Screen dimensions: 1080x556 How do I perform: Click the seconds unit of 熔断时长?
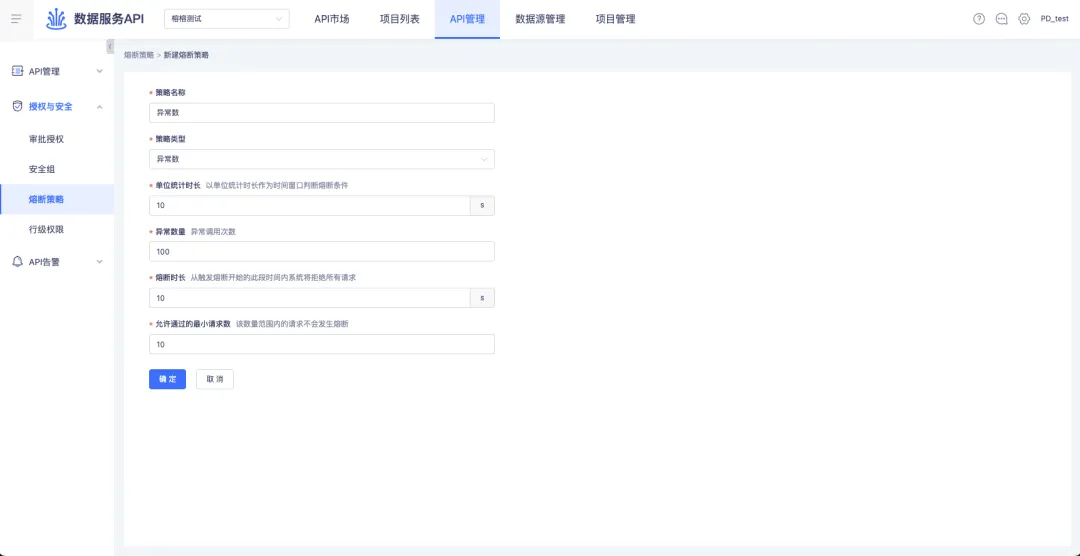point(482,298)
